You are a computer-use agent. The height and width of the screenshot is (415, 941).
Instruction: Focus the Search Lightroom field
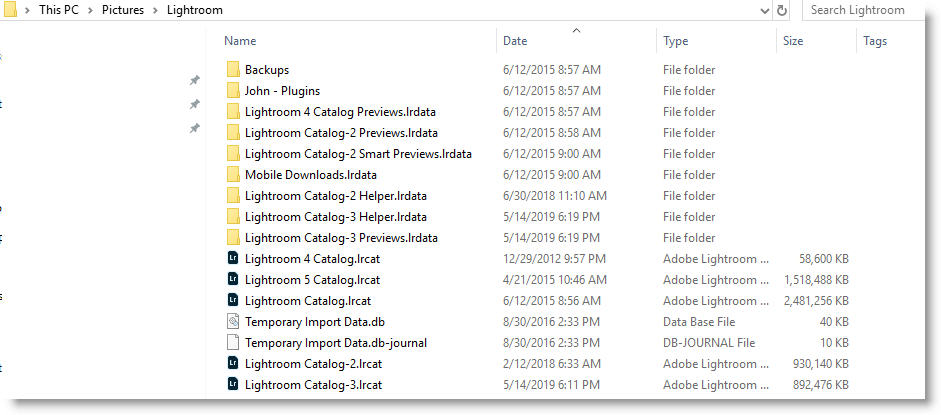(x=863, y=10)
